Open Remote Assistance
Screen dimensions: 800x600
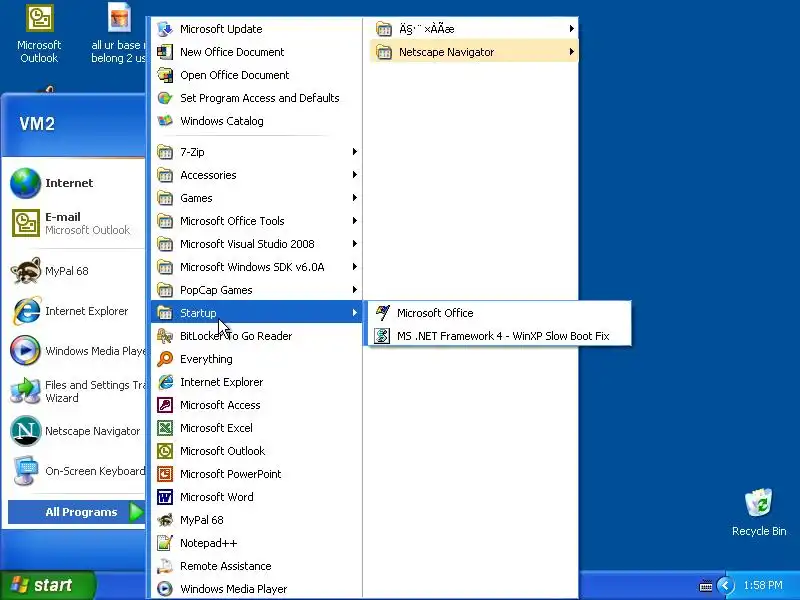coord(257,566)
